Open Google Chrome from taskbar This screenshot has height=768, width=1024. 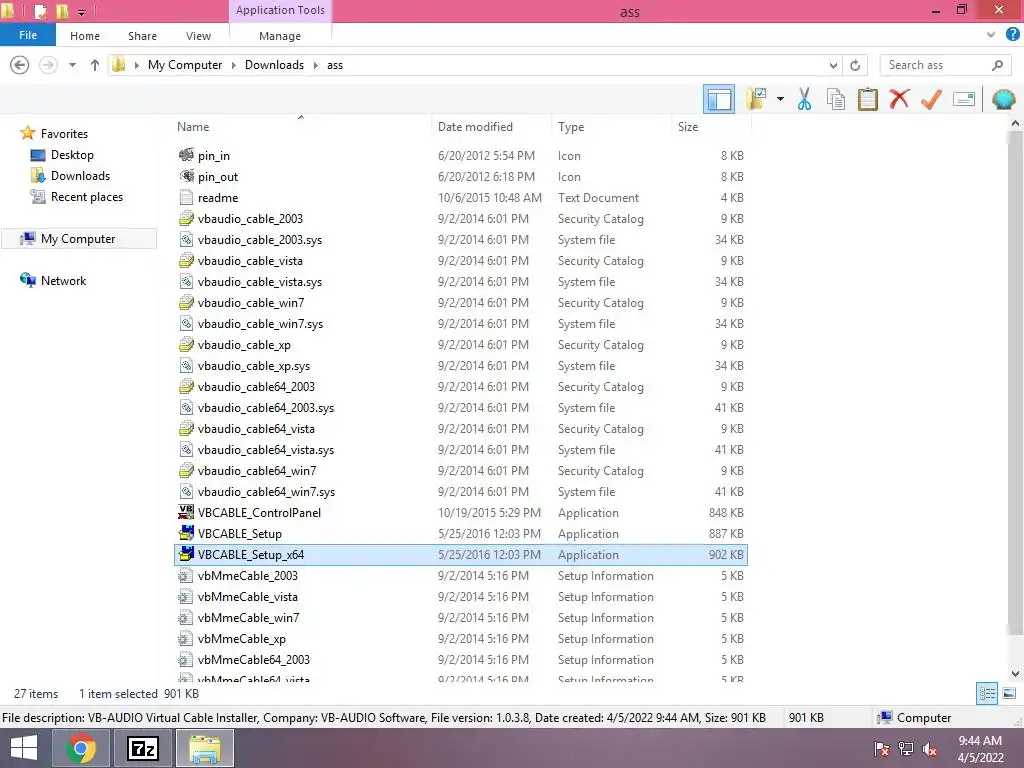coord(81,748)
